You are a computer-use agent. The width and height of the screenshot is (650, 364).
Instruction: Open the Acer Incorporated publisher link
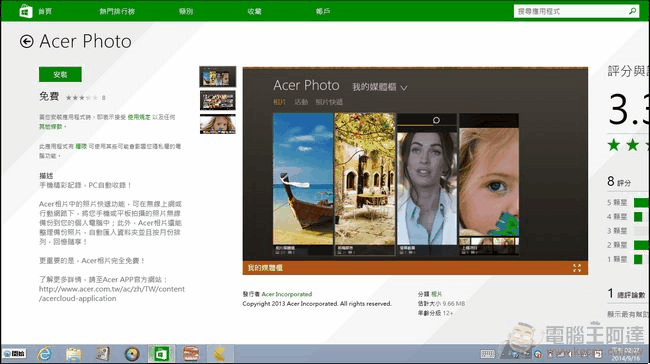(x=286, y=294)
